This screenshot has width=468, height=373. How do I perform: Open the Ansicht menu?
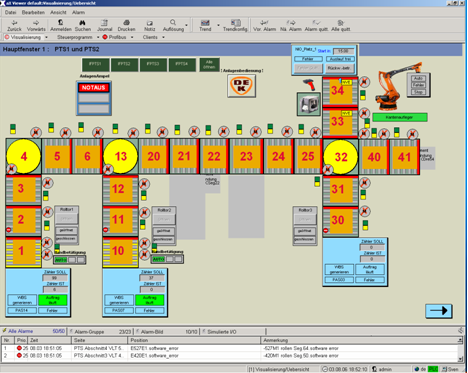[58, 12]
